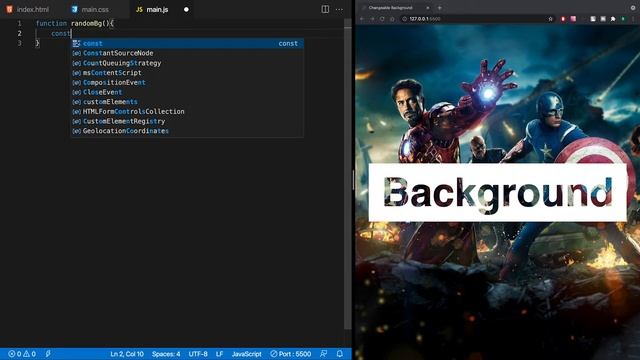Click Live Server Port : 5500 status
This screenshot has height=360, width=640.
pyautogui.click(x=291, y=354)
